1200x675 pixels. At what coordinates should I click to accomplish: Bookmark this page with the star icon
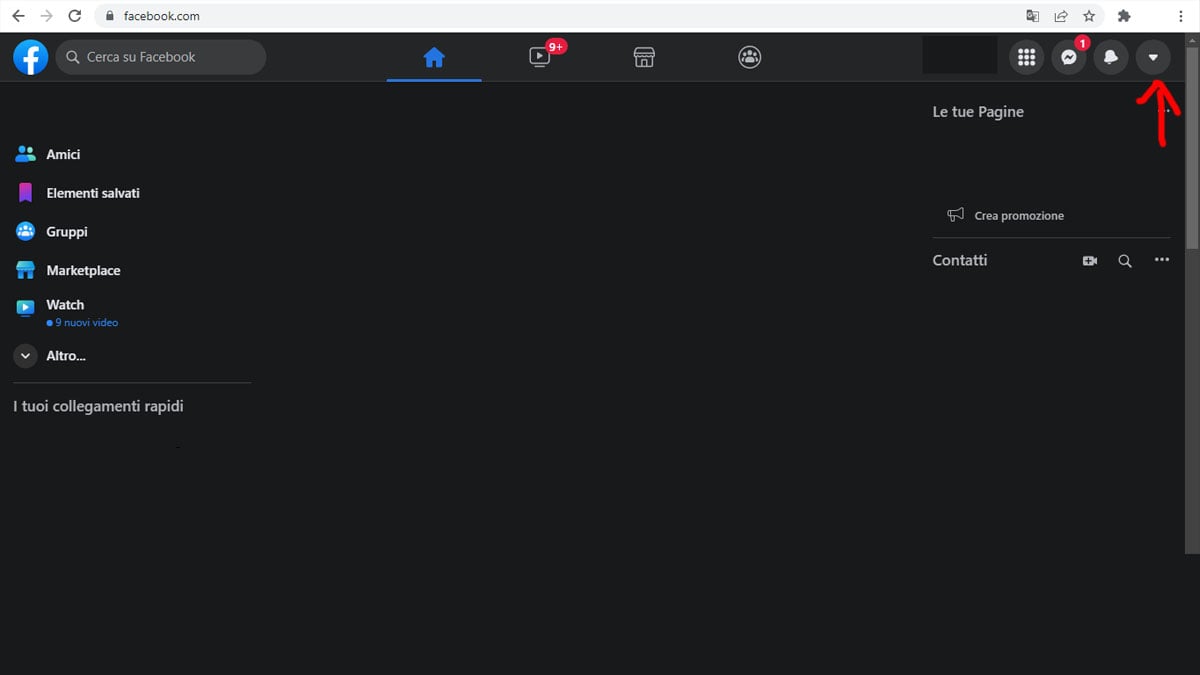(1089, 16)
